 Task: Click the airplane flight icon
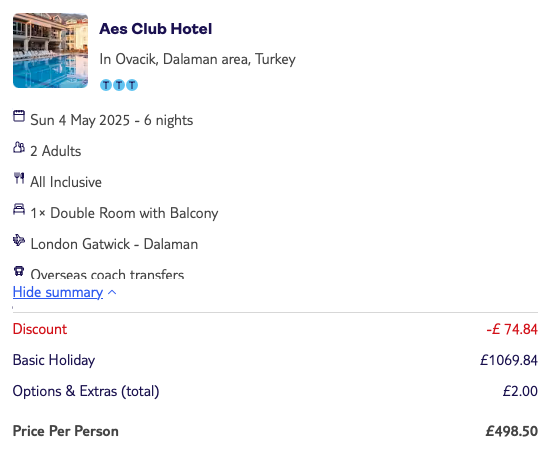[x=19, y=240]
